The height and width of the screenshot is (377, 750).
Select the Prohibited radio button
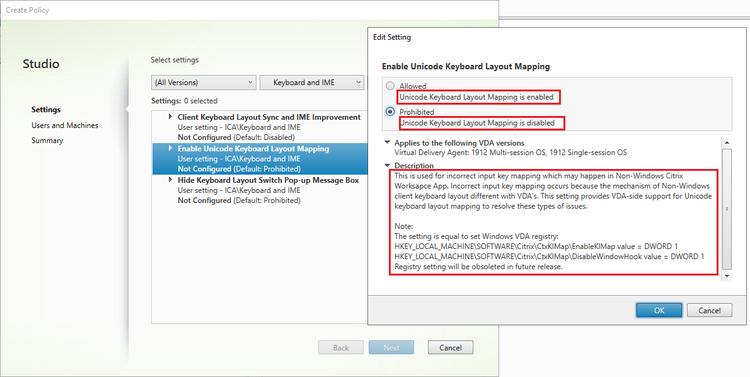pos(390,112)
